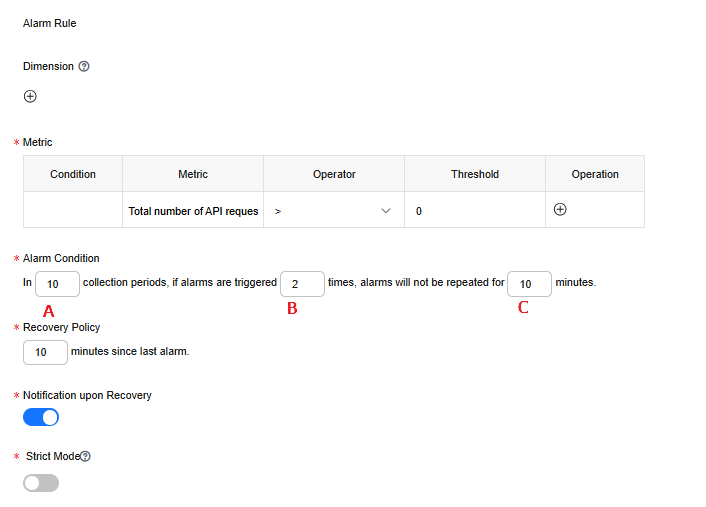706x507 pixels.
Task: Open the Total number of API requests metric selector
Action: [x=193, y=211]
